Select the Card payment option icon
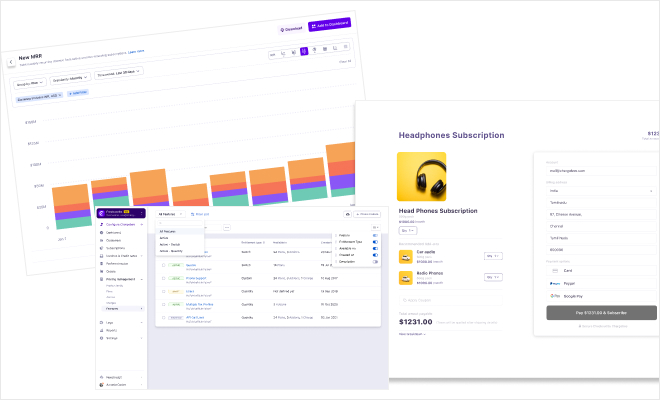Viewport: 660px width, 400px height. click(x=553, y=270)
